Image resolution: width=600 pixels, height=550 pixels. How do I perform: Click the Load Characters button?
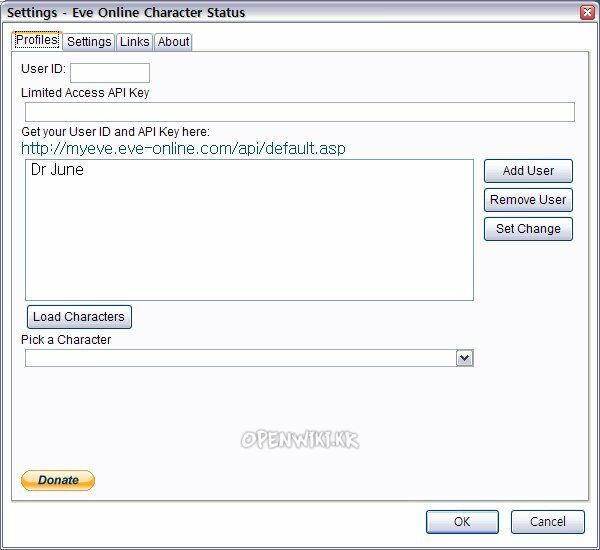79,317
